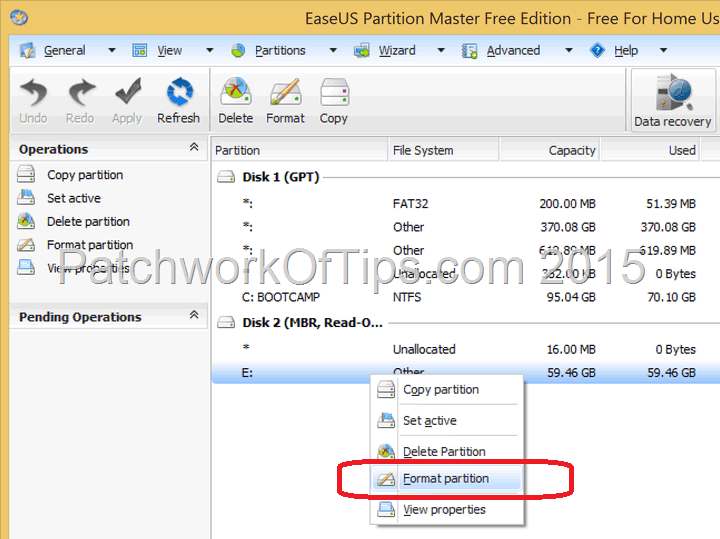The image size is (720, 539).
Task: Click Format partition link in Operations
Action: pyautogui.click(x=90, y=245)
